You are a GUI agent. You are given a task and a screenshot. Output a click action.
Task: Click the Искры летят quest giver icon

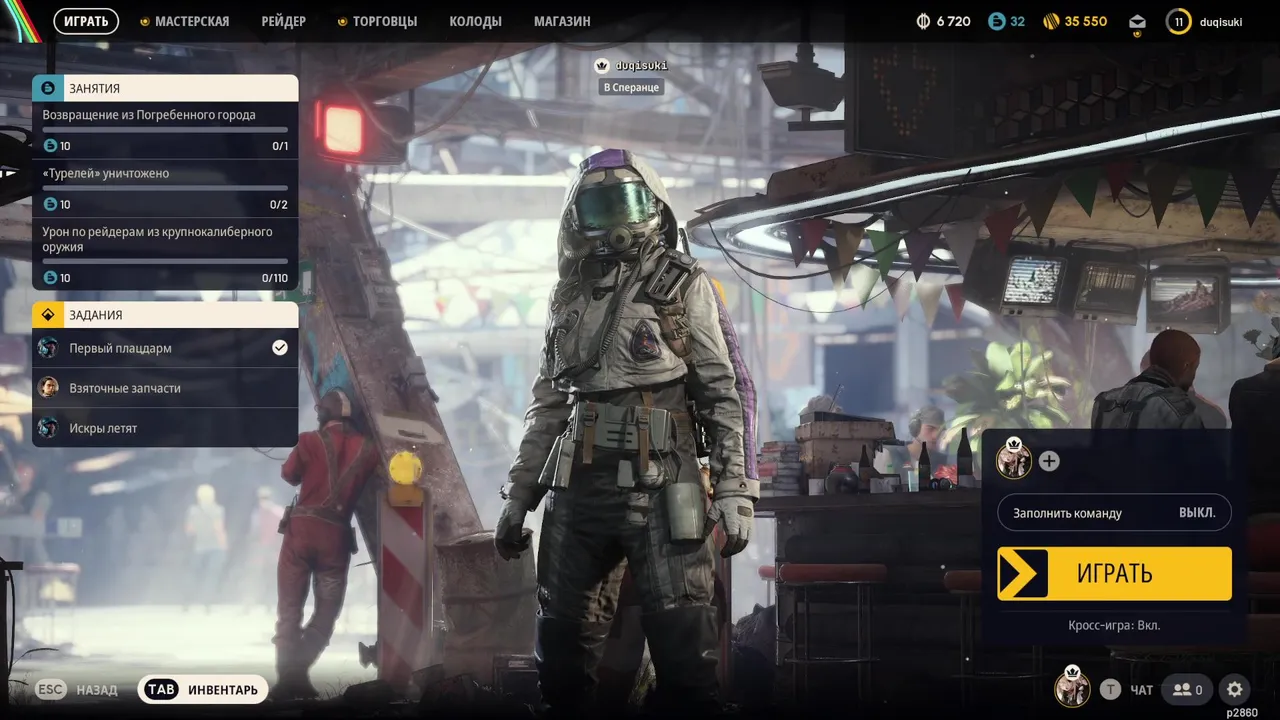click(x=48, y=428)
